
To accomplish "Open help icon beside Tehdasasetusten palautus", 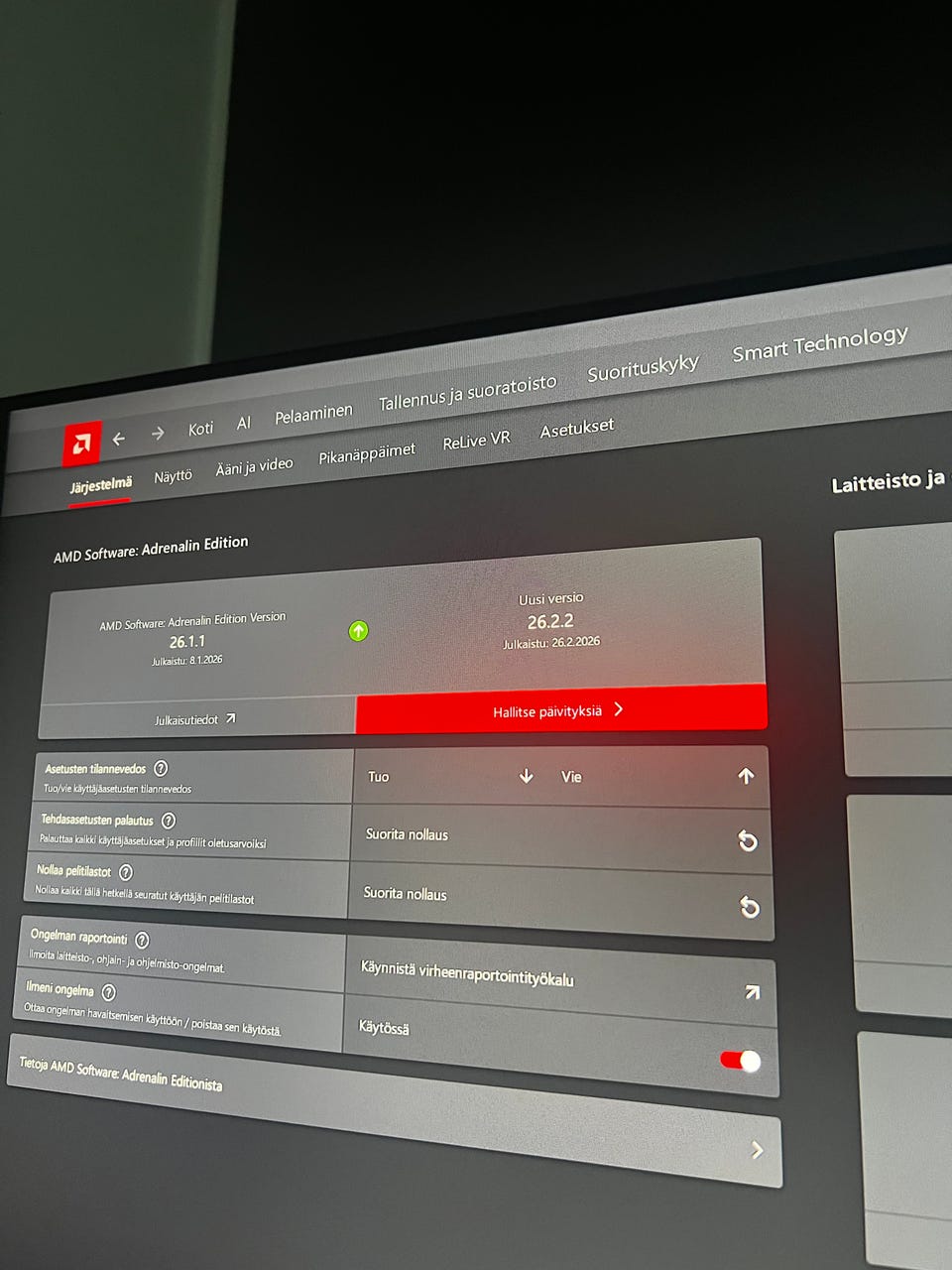I will coord(169,821).
